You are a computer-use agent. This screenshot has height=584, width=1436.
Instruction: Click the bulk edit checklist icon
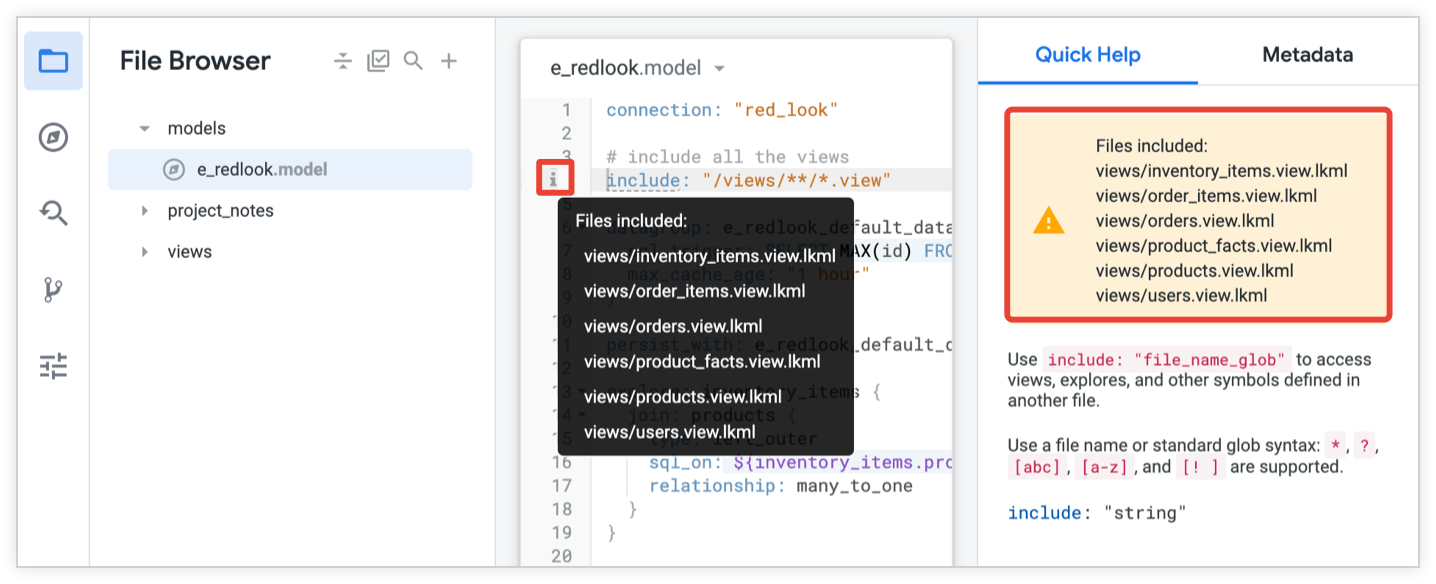coord(378,61)
